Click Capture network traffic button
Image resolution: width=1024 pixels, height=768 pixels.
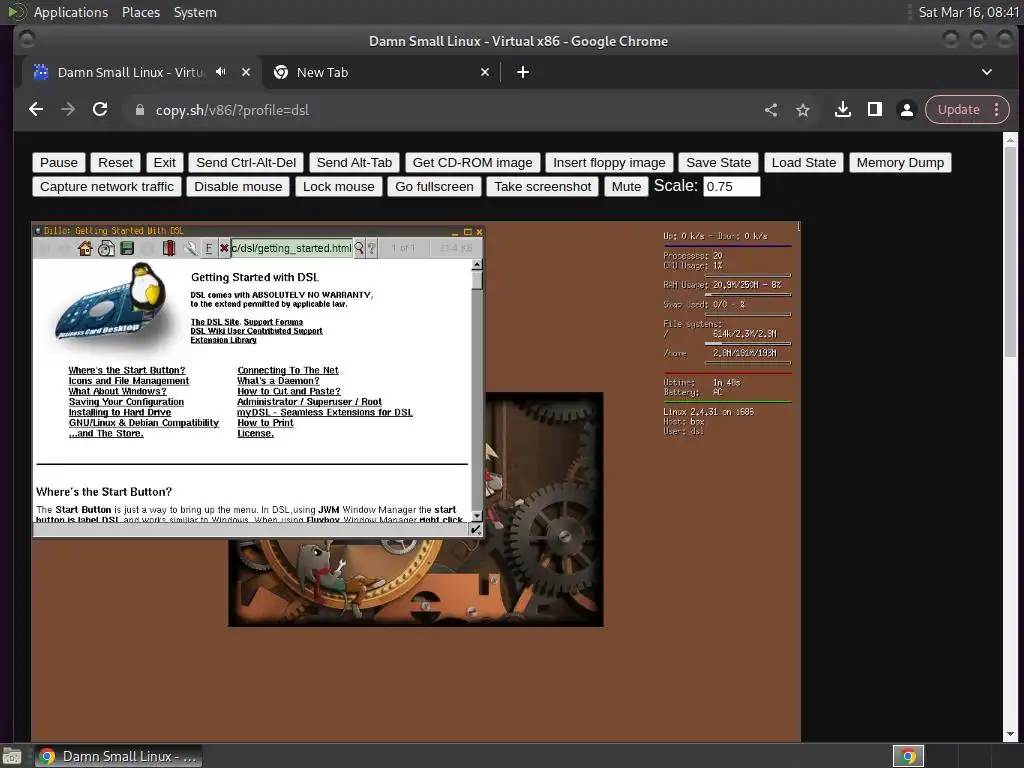(107, 187)
